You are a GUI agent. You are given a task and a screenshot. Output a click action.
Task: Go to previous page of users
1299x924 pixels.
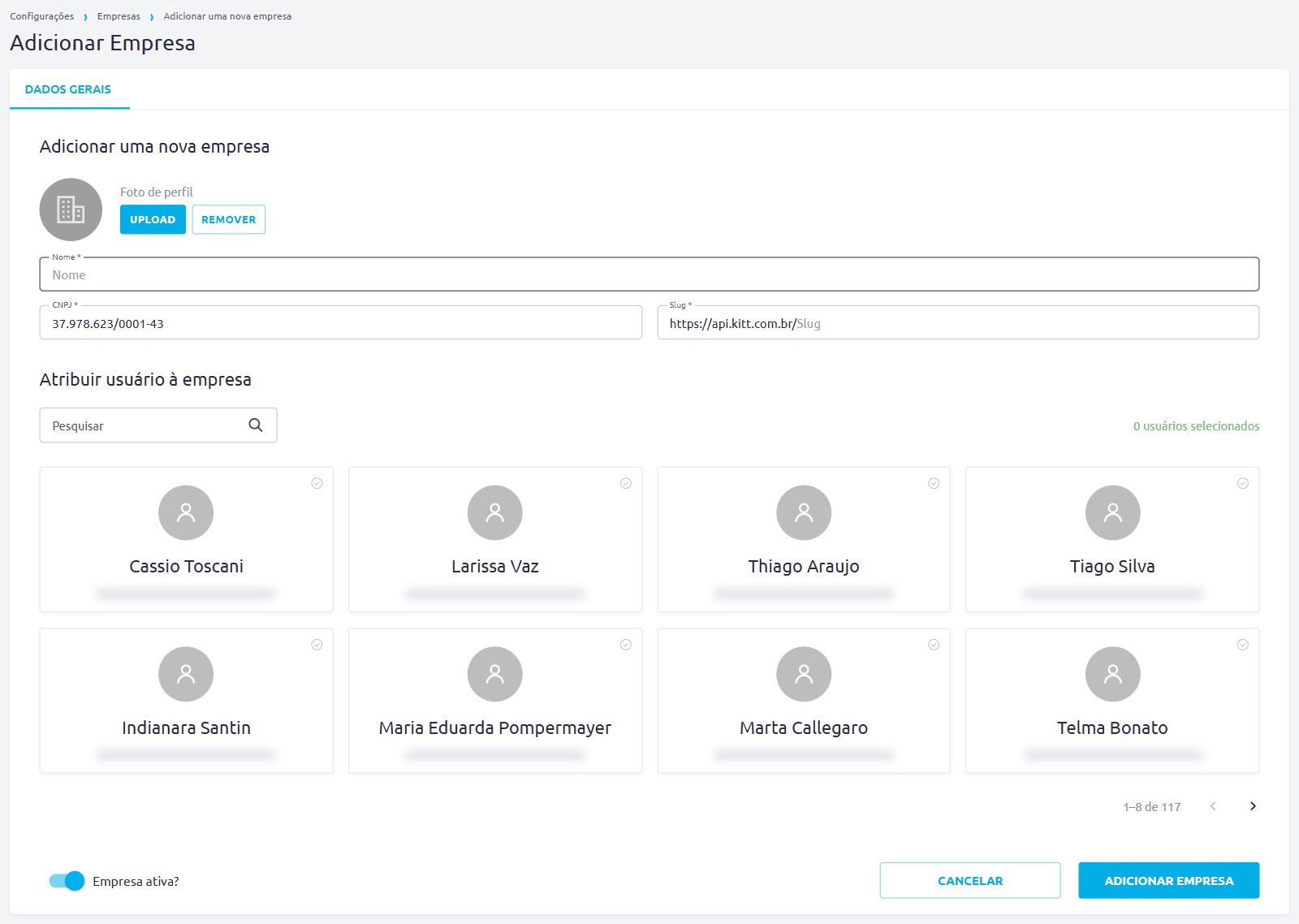(1213, 806)
